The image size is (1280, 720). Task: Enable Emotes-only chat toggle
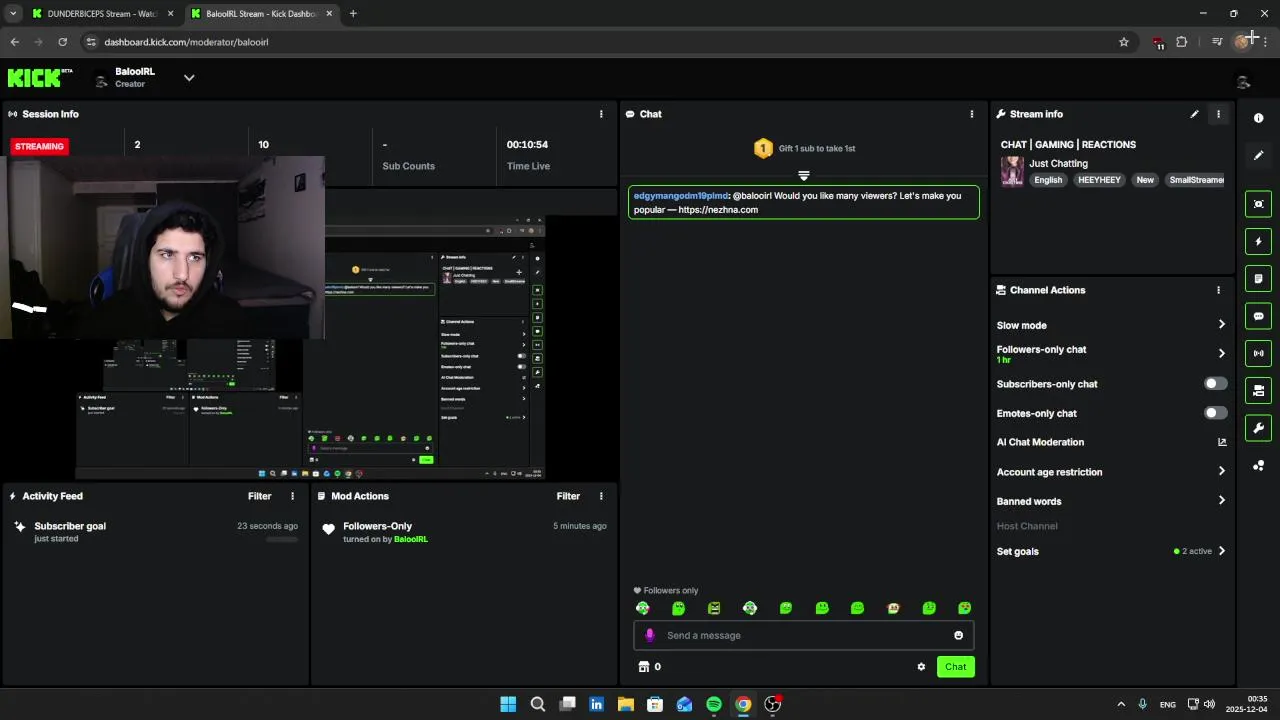point(1215,413)
